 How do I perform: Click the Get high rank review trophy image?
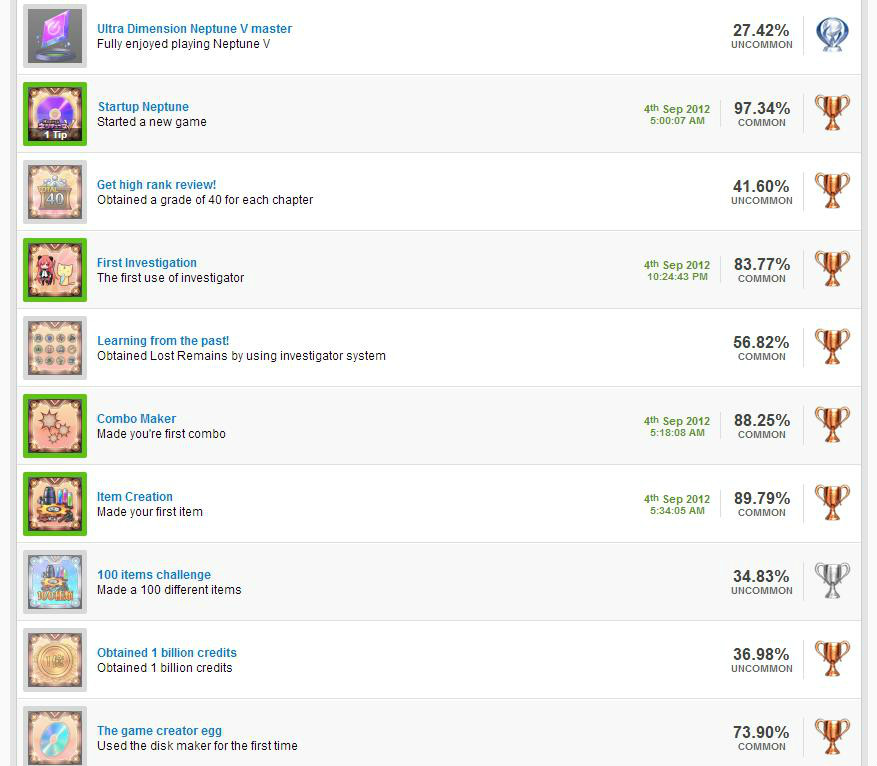click(55, 192)
